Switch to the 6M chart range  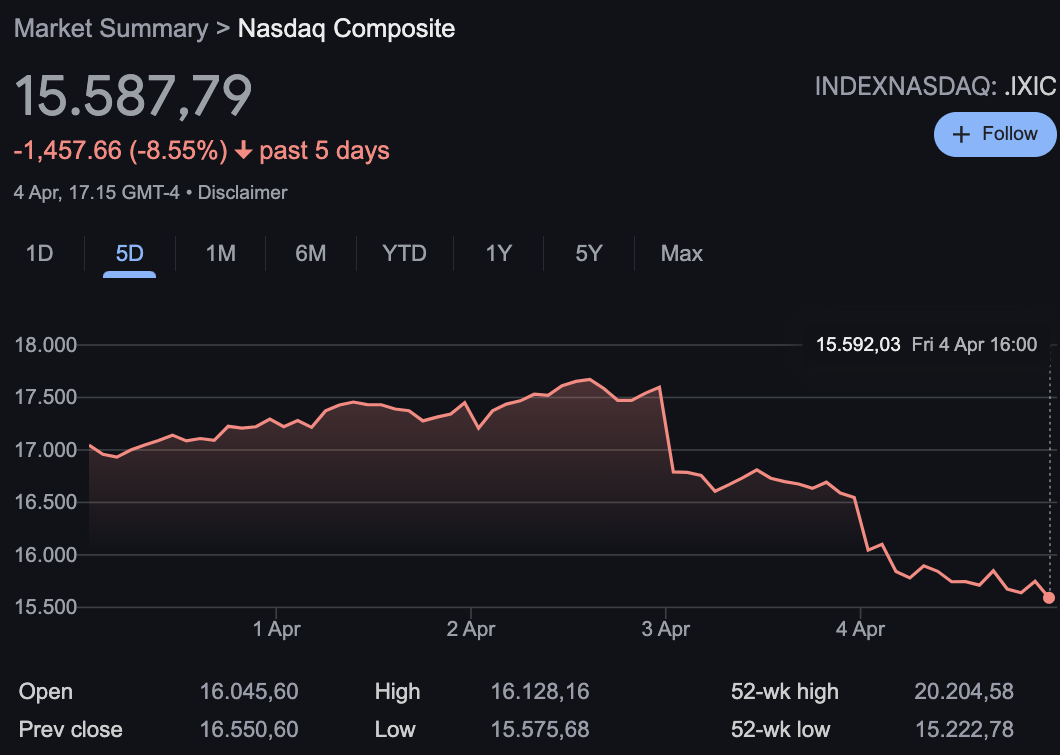point(310,254)
